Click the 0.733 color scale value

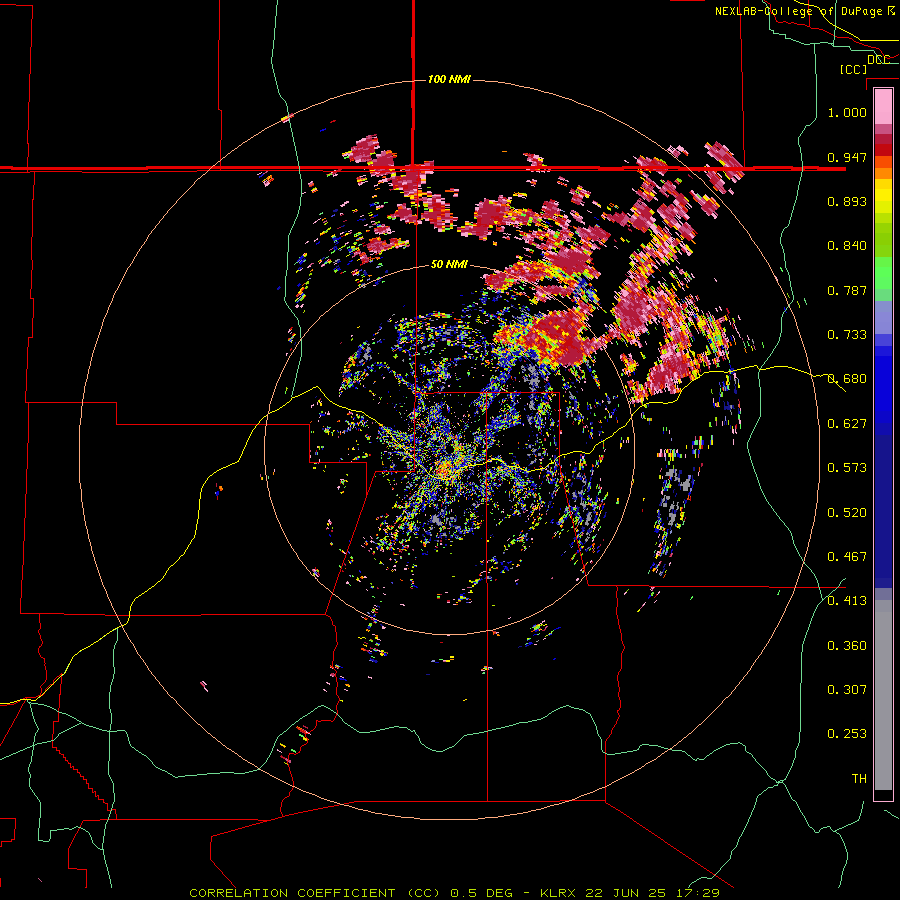point(847,335)
